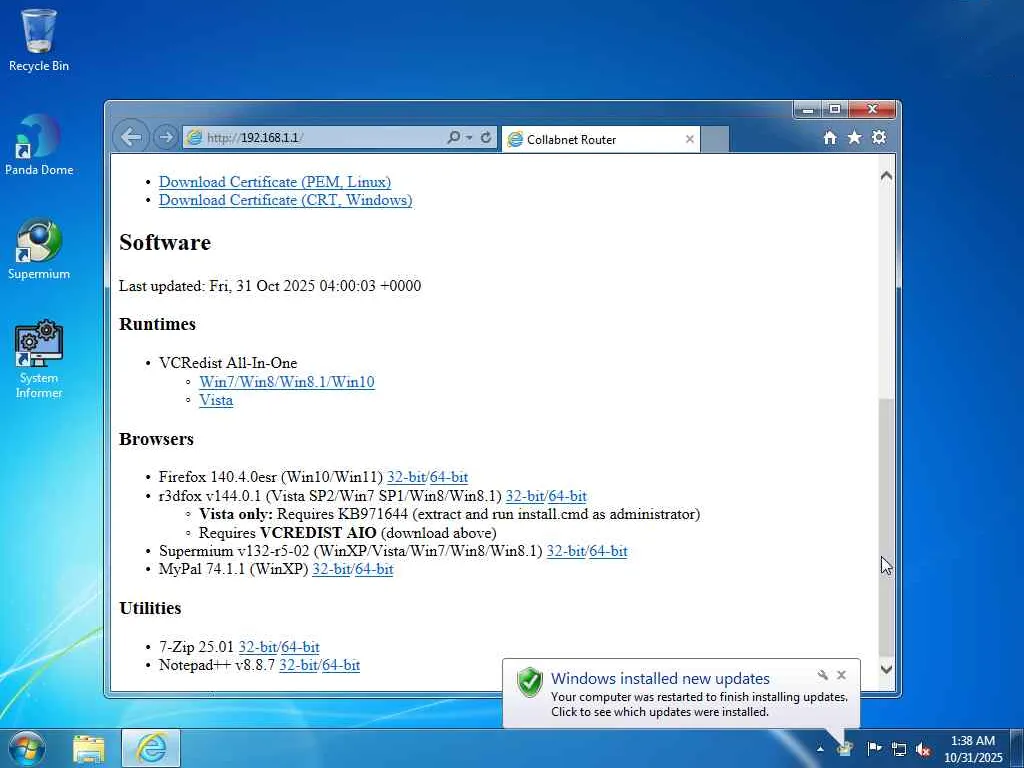Open the Win7/Win8/Win8.1/Win10 VCRedist link
This screenshot has width=1024, height=768.
(287, 381)
